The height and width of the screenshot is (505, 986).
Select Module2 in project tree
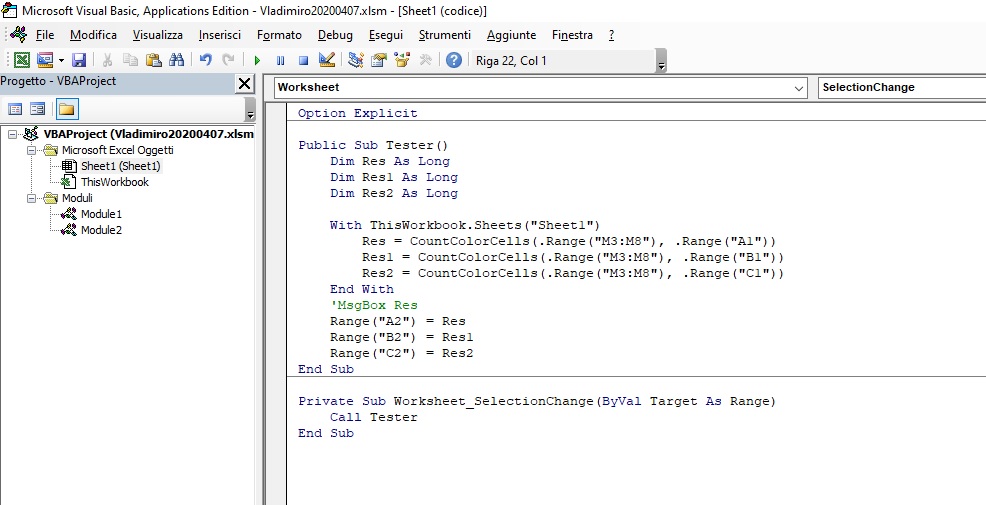click(x=101, y=230)
